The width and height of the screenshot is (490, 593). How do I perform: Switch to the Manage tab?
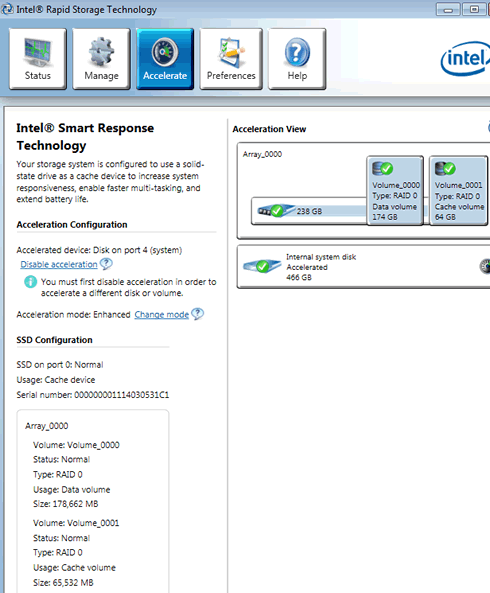point(101,59)
